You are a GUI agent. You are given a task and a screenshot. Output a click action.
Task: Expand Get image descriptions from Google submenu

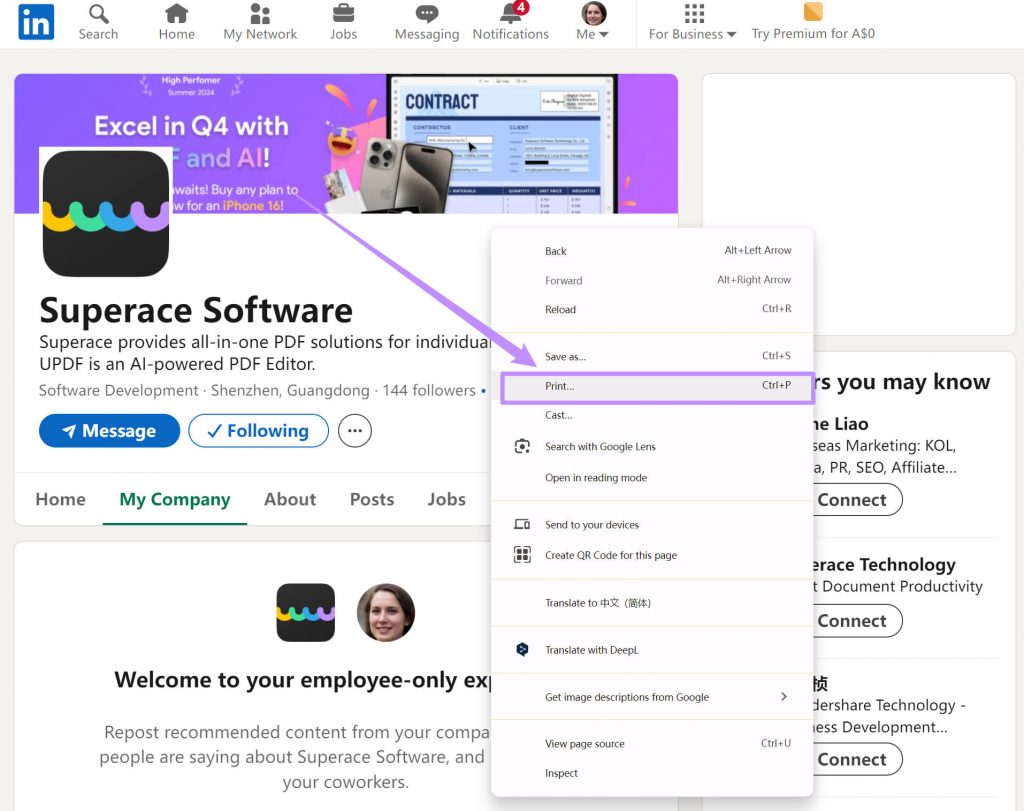[625, 697]
